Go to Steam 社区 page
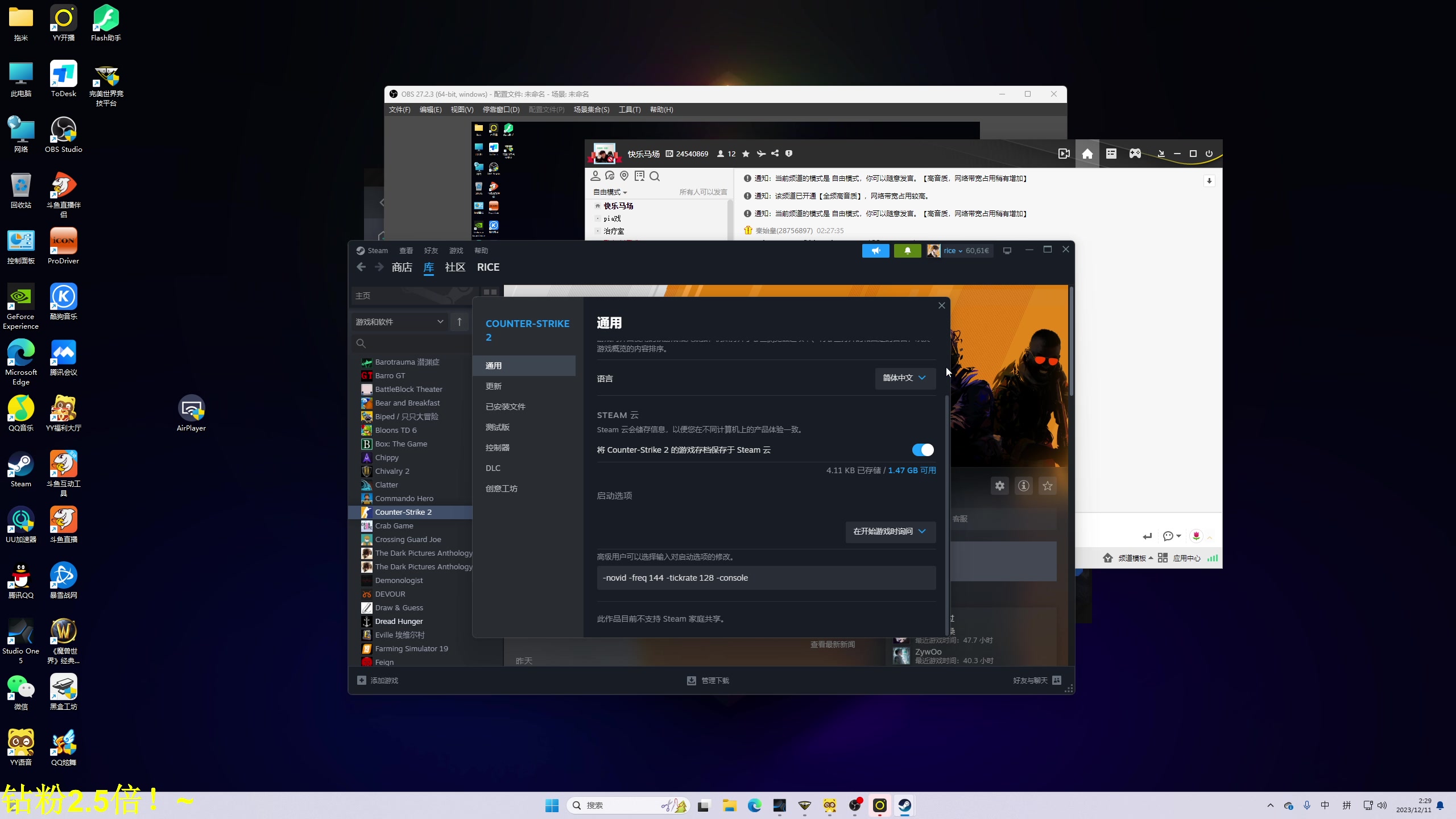1456x819 pixels. pyautogui.click(x=455, y=267)
